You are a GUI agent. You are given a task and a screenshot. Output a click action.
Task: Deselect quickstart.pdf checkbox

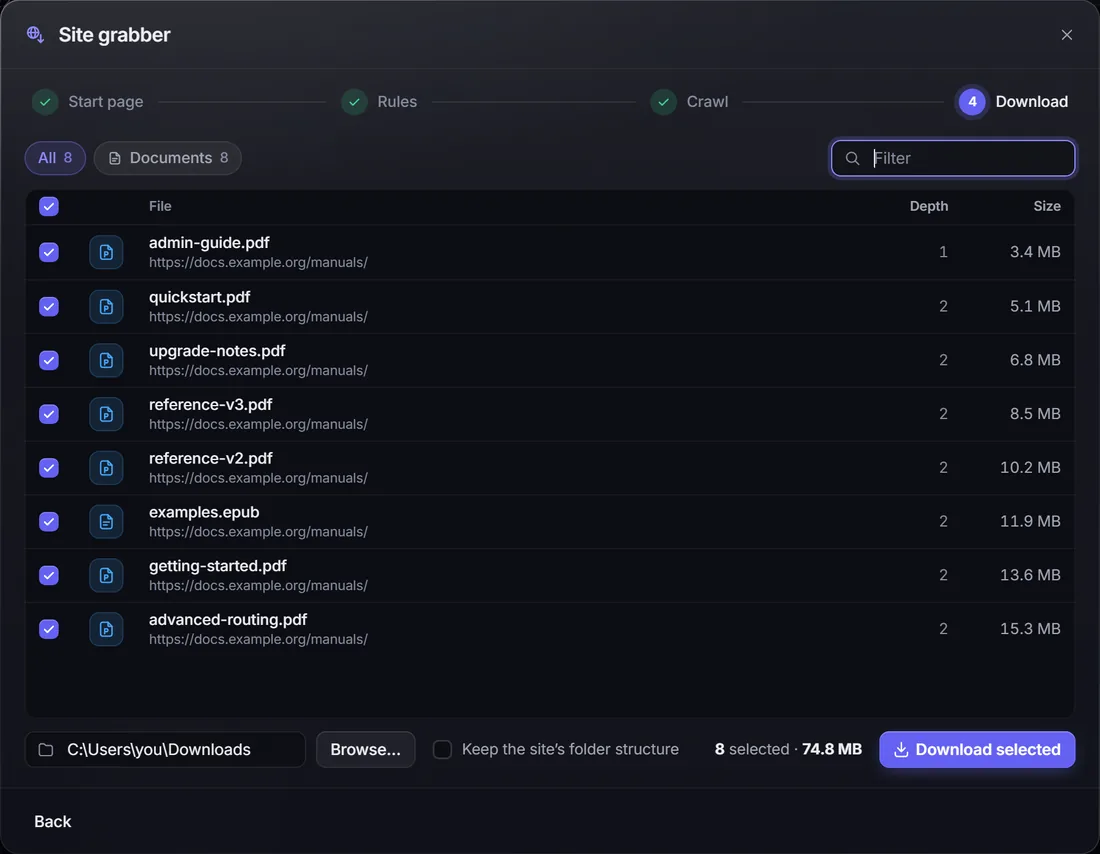click(x=49, y=307)
